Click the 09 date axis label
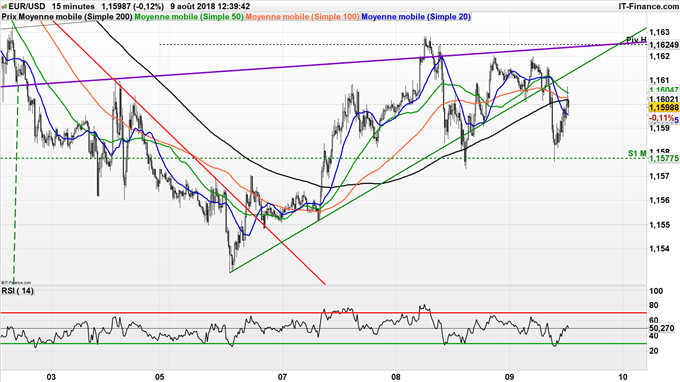This screenshot has height=382, width=680. pyautogui.click(x=510, y=376)
